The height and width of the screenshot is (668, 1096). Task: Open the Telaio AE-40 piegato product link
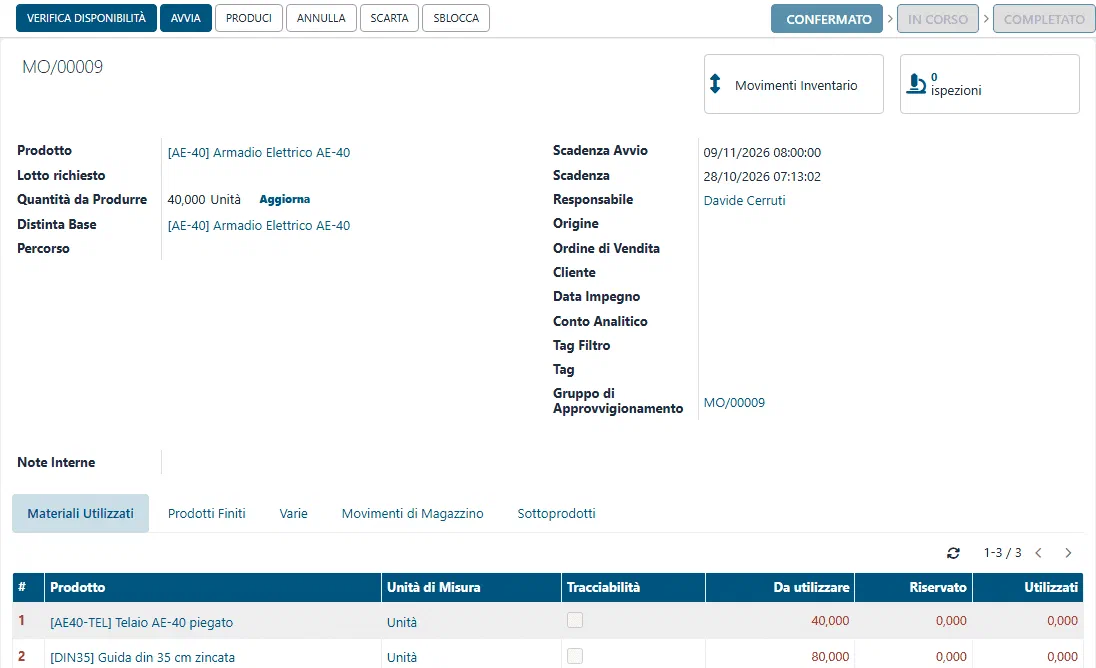(141, 622)
